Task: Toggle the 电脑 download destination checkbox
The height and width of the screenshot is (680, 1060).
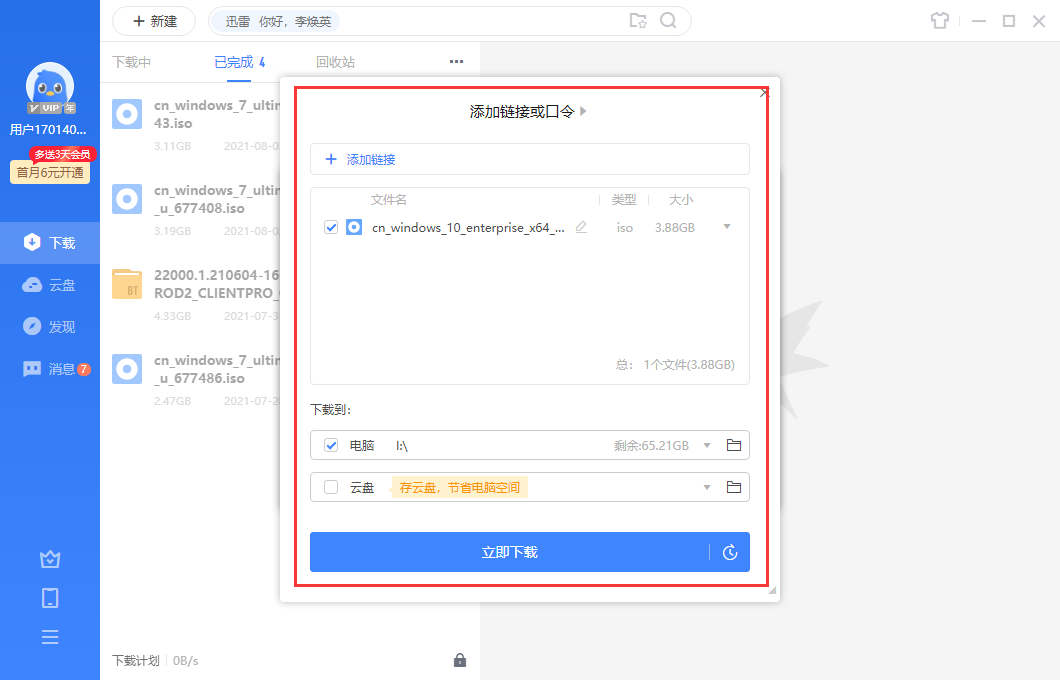Action: tap(331, 445)
